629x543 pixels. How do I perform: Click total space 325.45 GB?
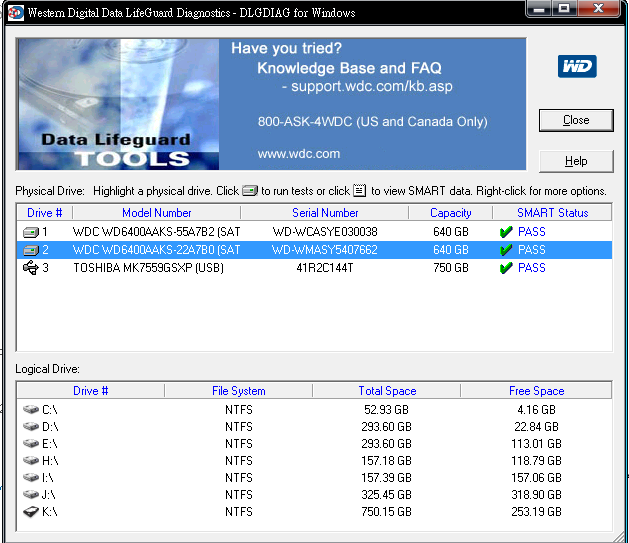coord(386,494)
